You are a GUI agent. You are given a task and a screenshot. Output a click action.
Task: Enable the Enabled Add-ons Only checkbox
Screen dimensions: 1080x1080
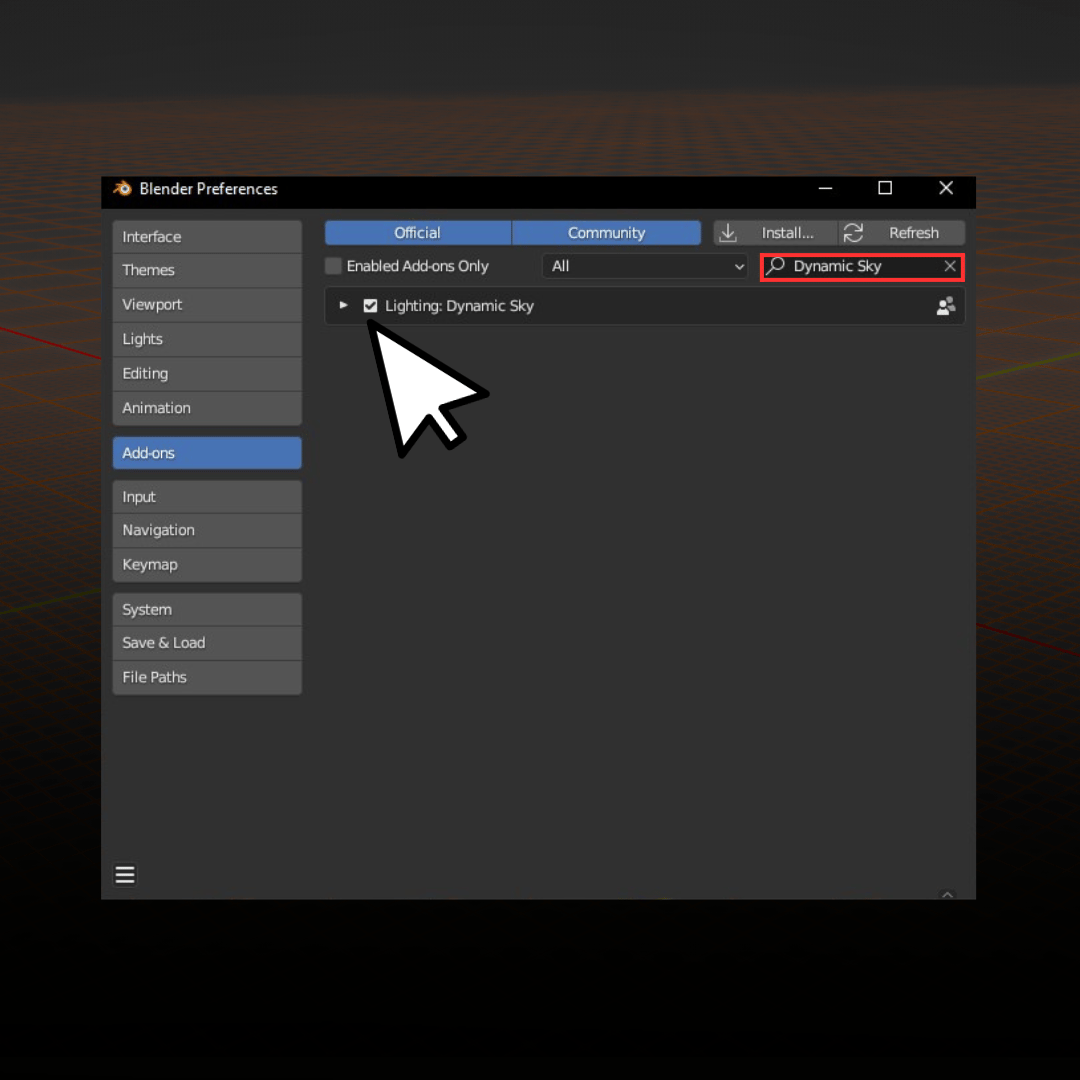pyautogui.click(x=333, y=266)
